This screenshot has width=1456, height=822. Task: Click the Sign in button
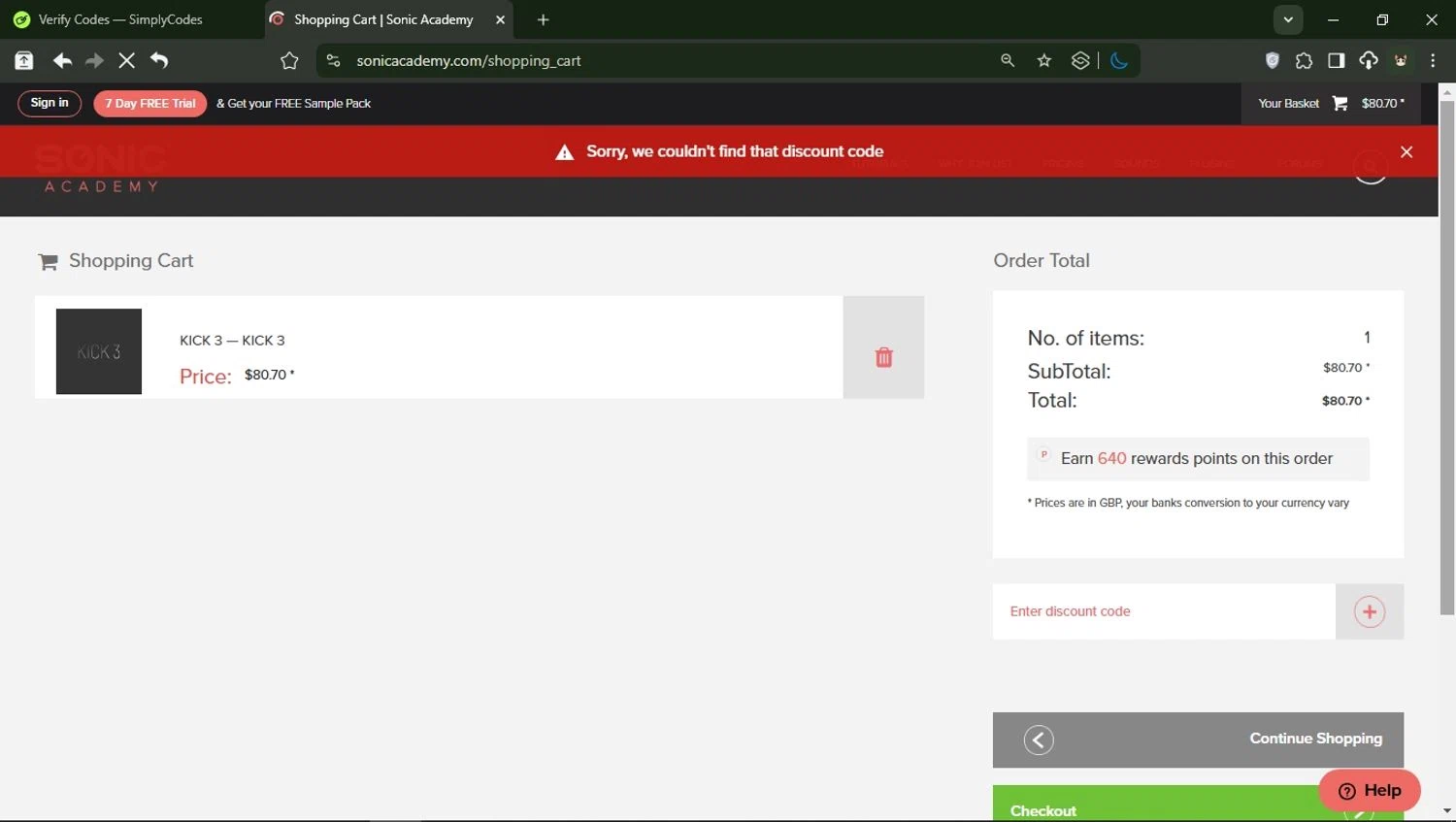pos(50,103)
